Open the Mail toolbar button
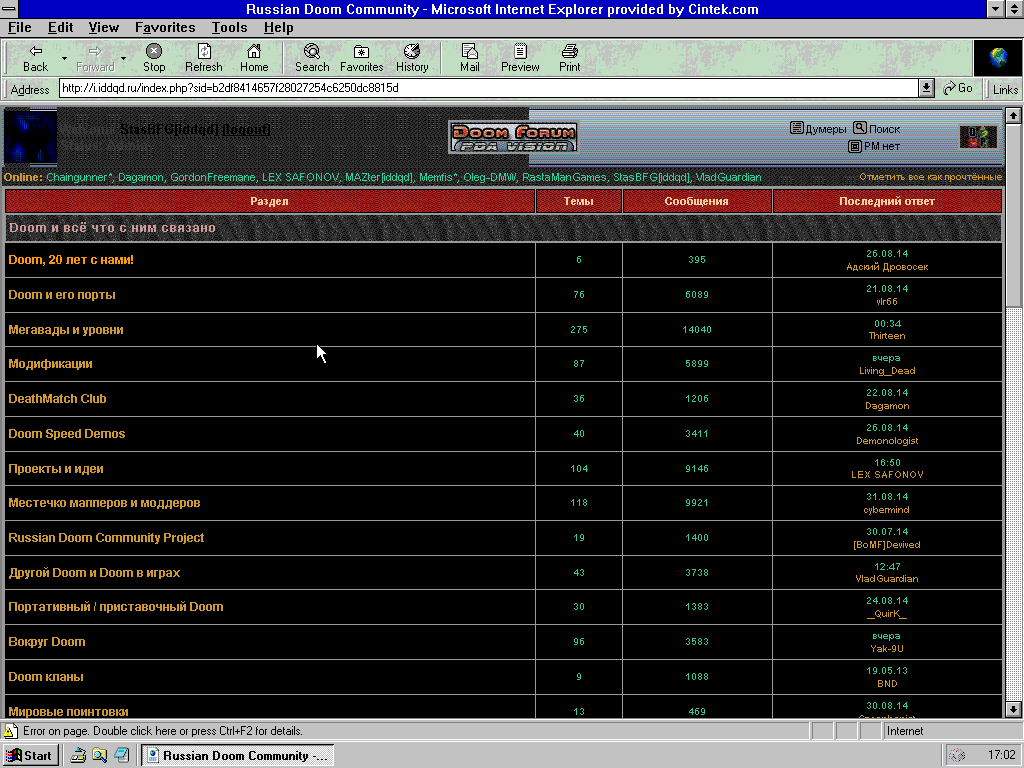The height and width of the screenshot is (768, 1024). [469, 58]
